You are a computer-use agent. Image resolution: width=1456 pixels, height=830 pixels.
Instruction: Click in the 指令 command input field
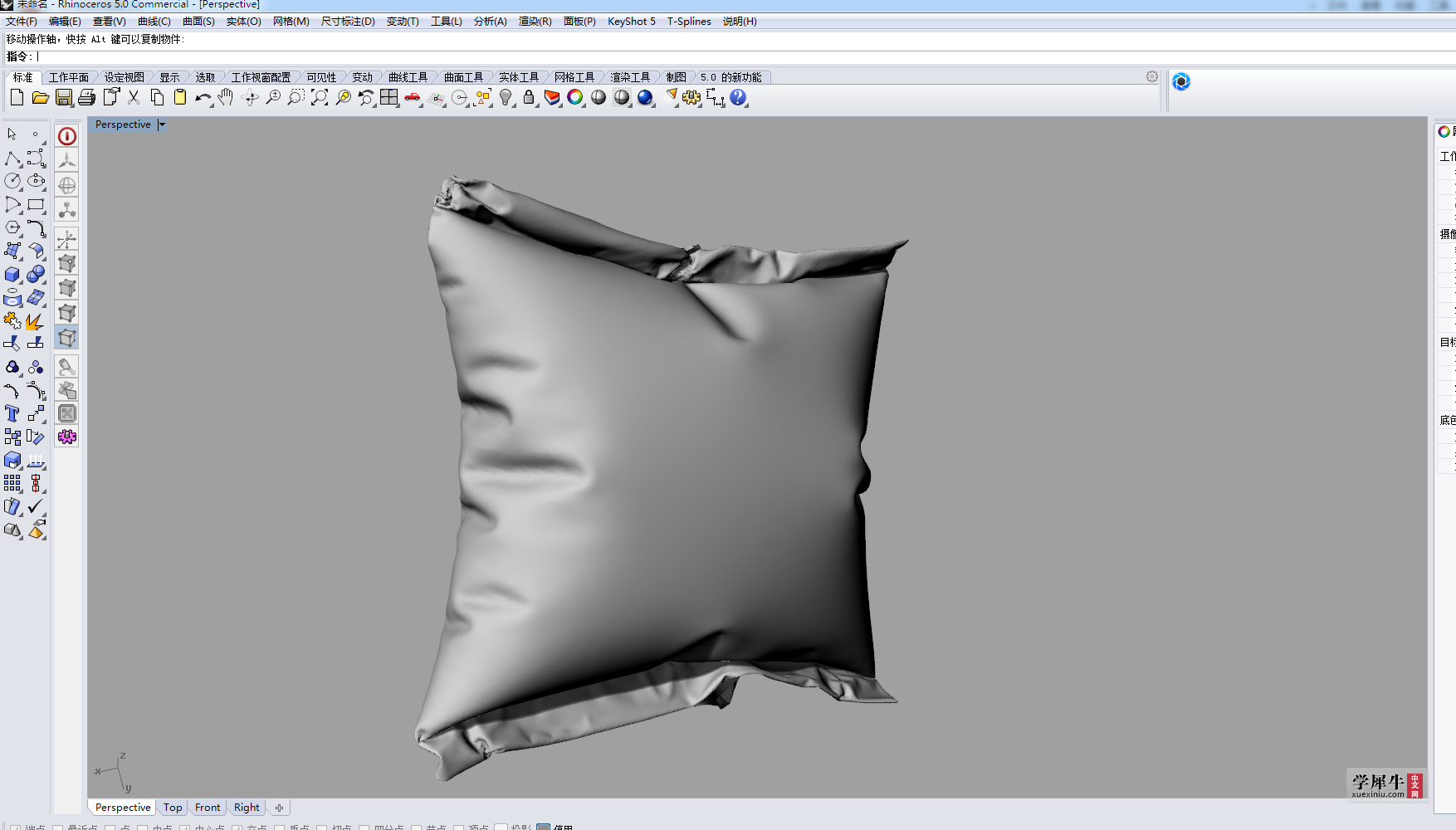pos(745,56)
